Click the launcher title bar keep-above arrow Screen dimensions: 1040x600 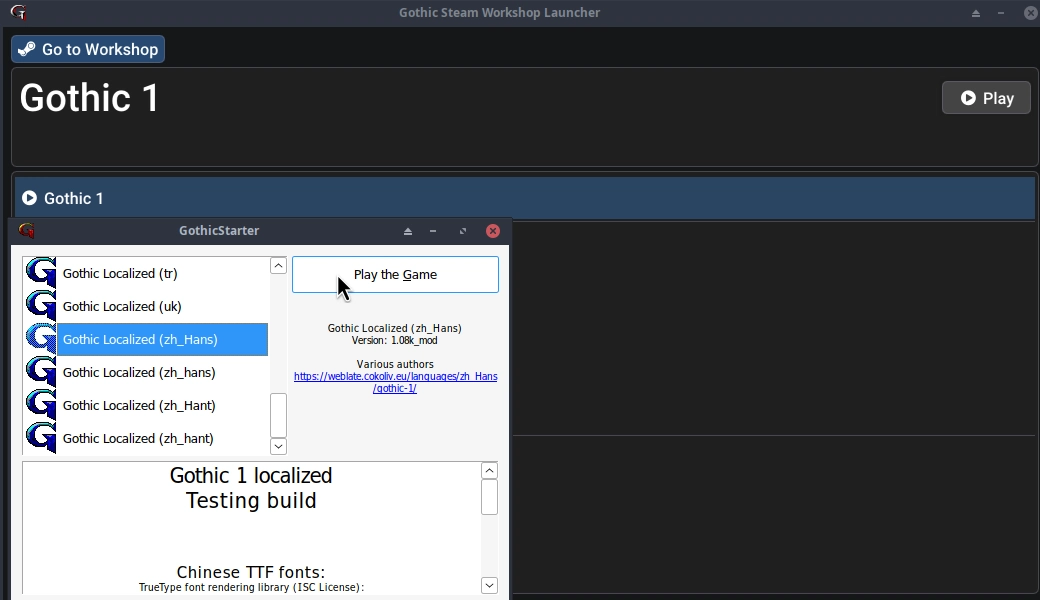[x=976, y=13]
